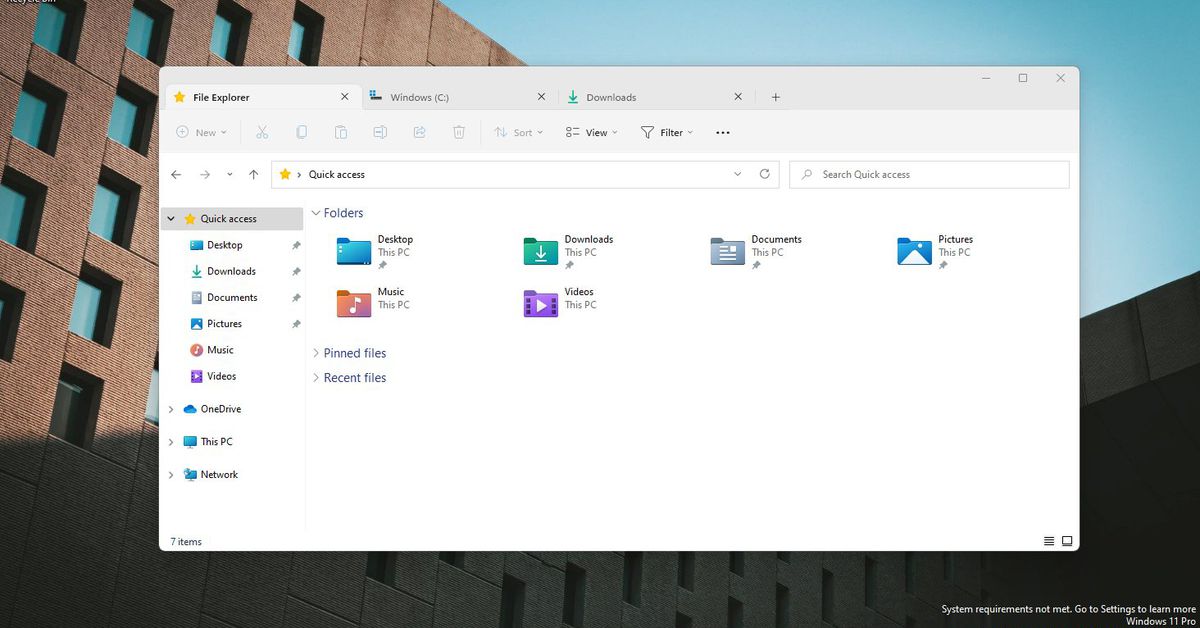Image resolution: width=1200 pixels, height=628 pixels.
Task: Collapse the Quick access tree node
Action: (x=171, y=218)
